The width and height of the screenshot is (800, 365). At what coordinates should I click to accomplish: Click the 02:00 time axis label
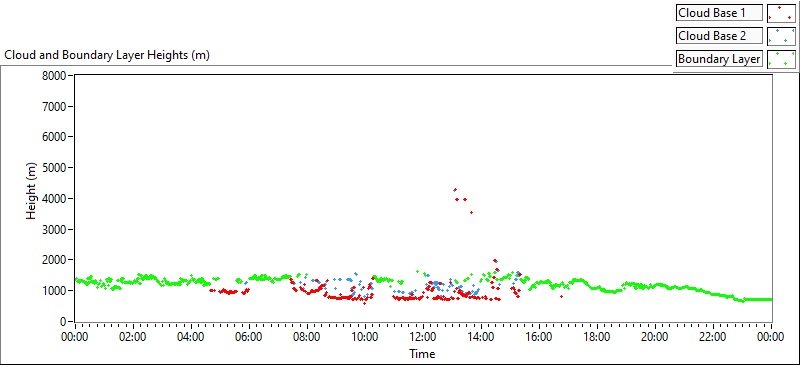coord(134,337)
